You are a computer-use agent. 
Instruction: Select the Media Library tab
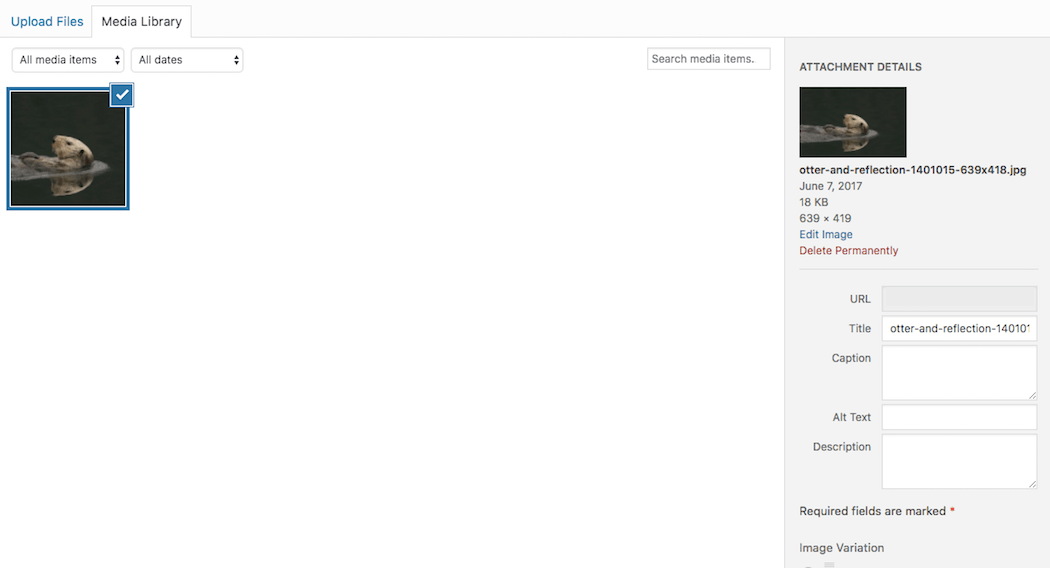pos(141,21)
